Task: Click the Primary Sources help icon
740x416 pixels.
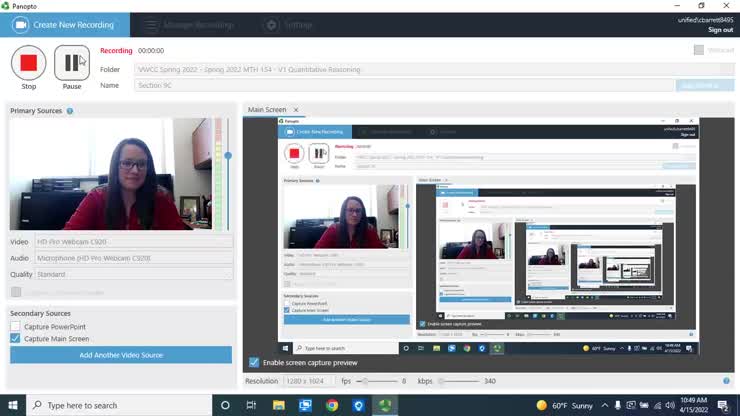Action: pos(70,111)
